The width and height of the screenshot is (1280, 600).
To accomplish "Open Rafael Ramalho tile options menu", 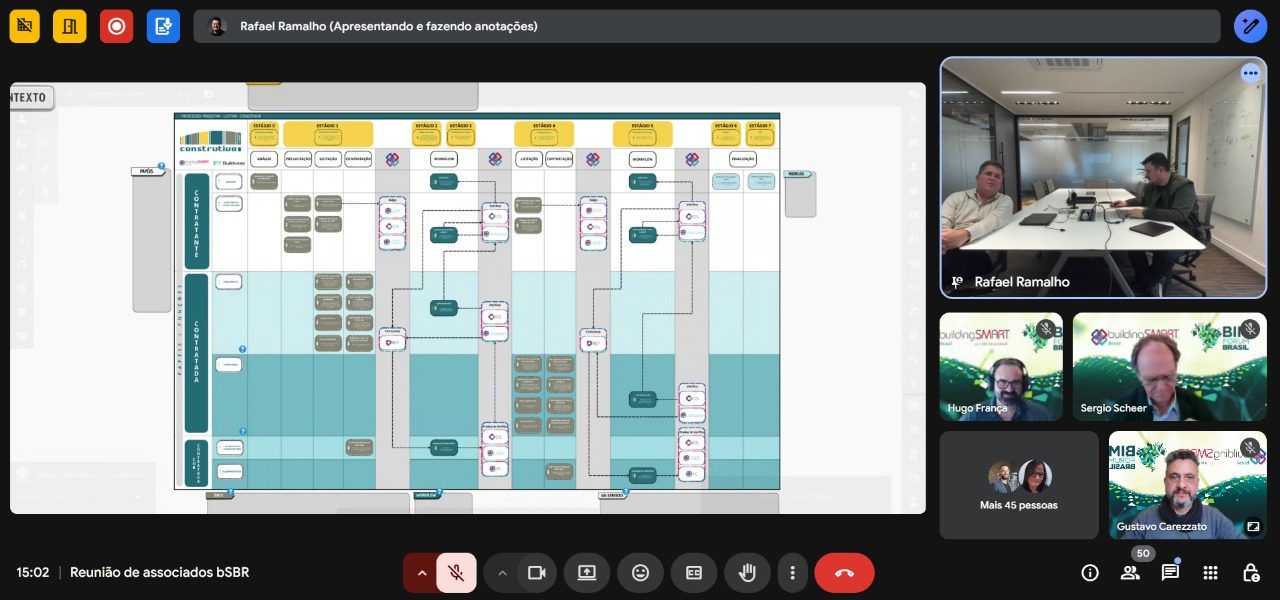I will [x=1250, y=73].
